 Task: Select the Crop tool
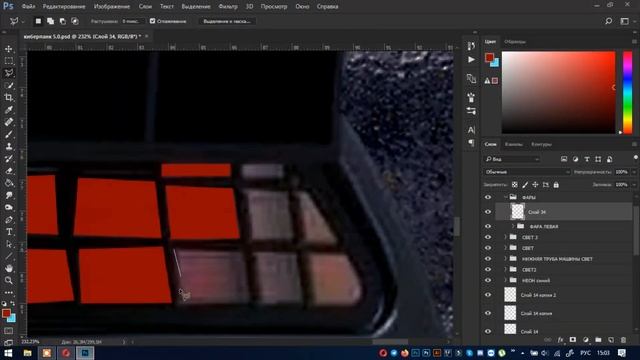[x=9, y=98]
